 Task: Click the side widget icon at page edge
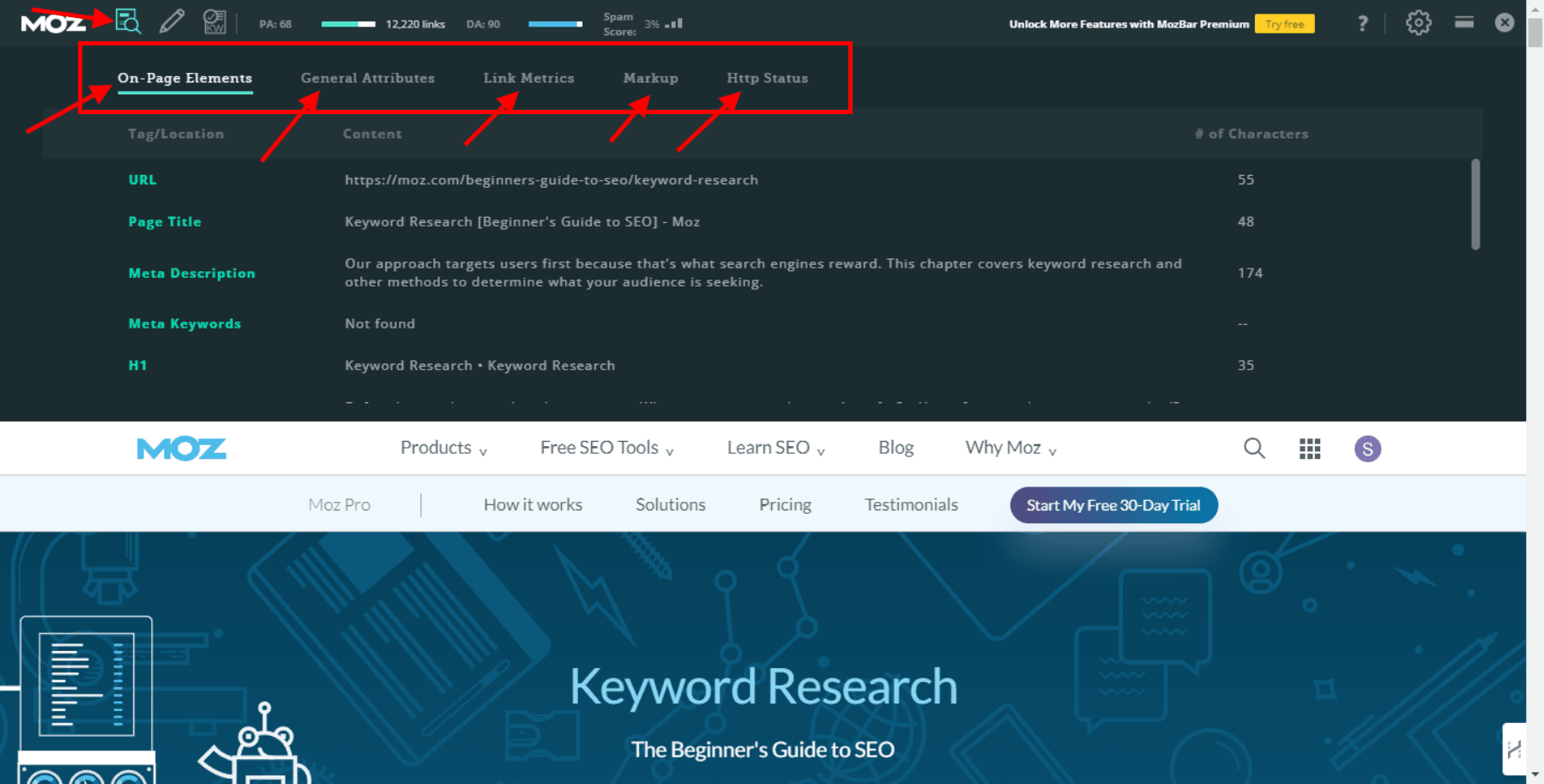pos(1515,750)
